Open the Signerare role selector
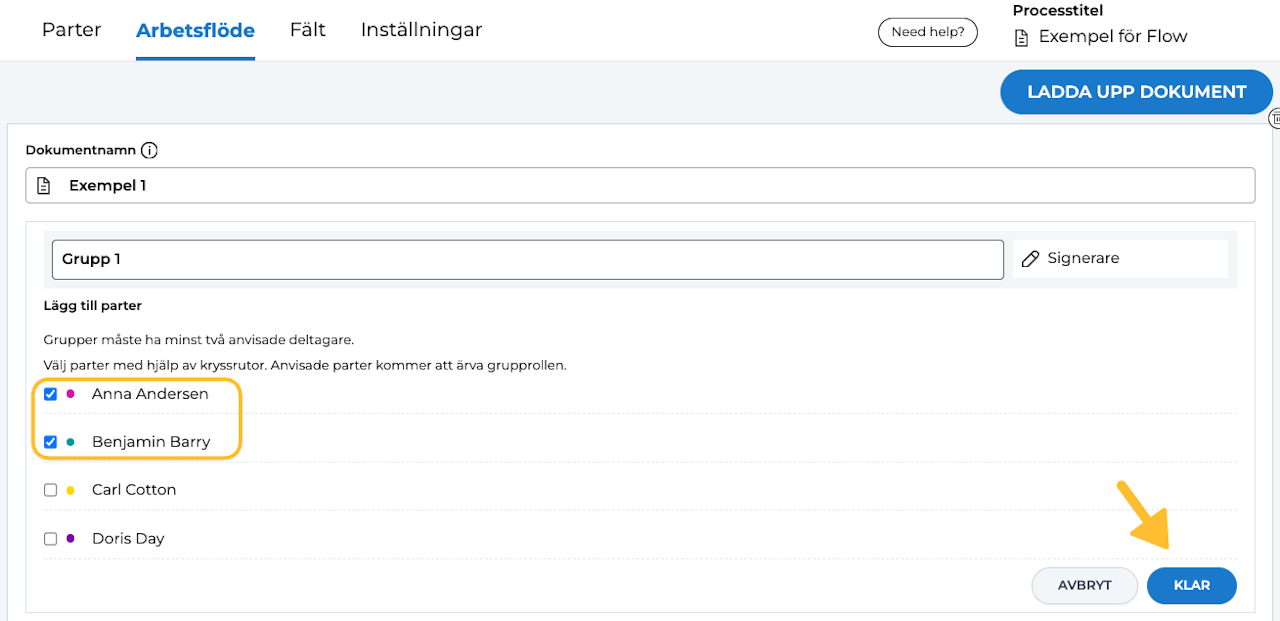The height and width of the screenshot is (621, 1280). pyautogui.click(x=1120, y=259)
